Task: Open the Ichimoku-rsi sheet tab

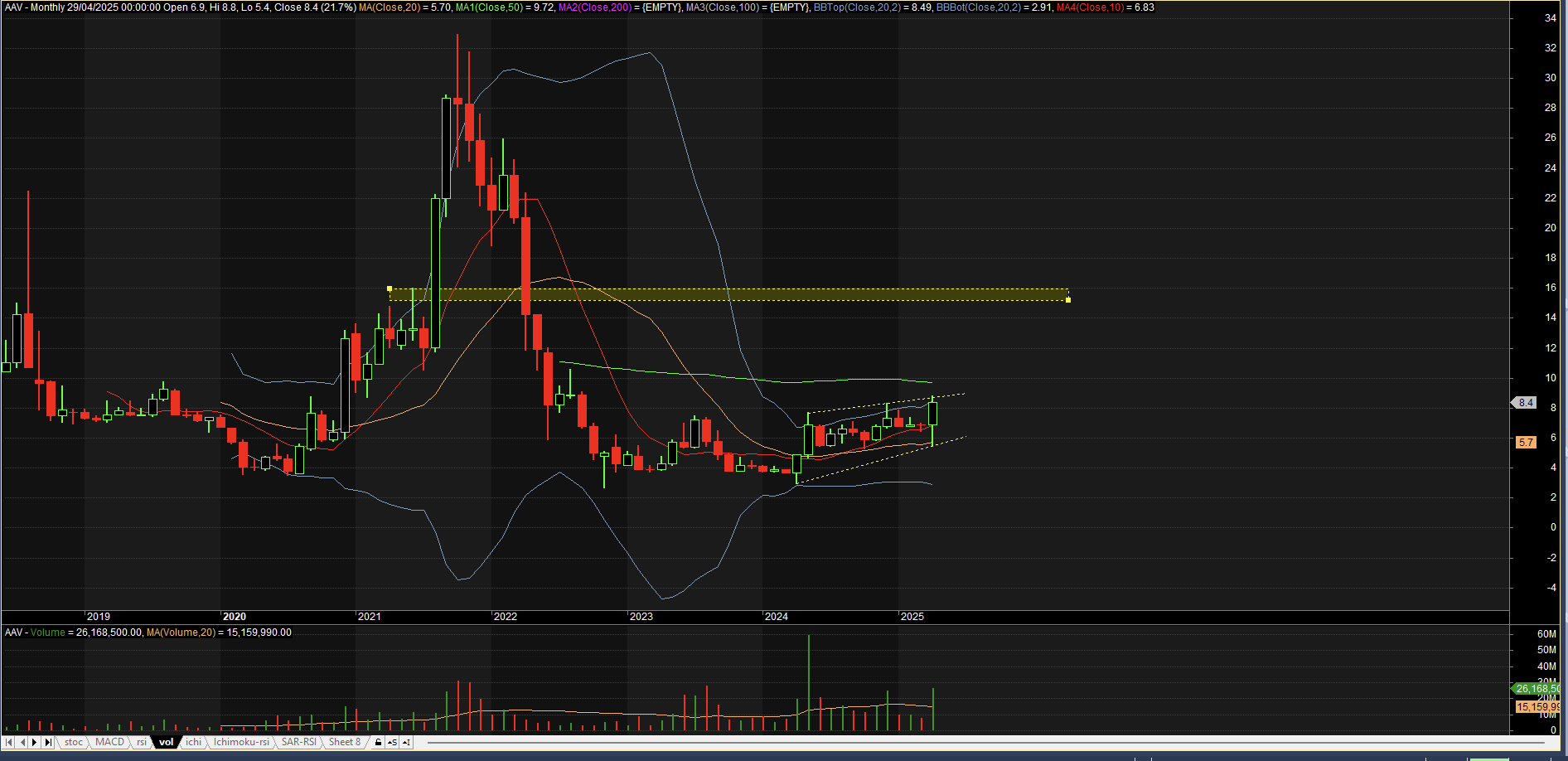Action: [x=241, y=742]
